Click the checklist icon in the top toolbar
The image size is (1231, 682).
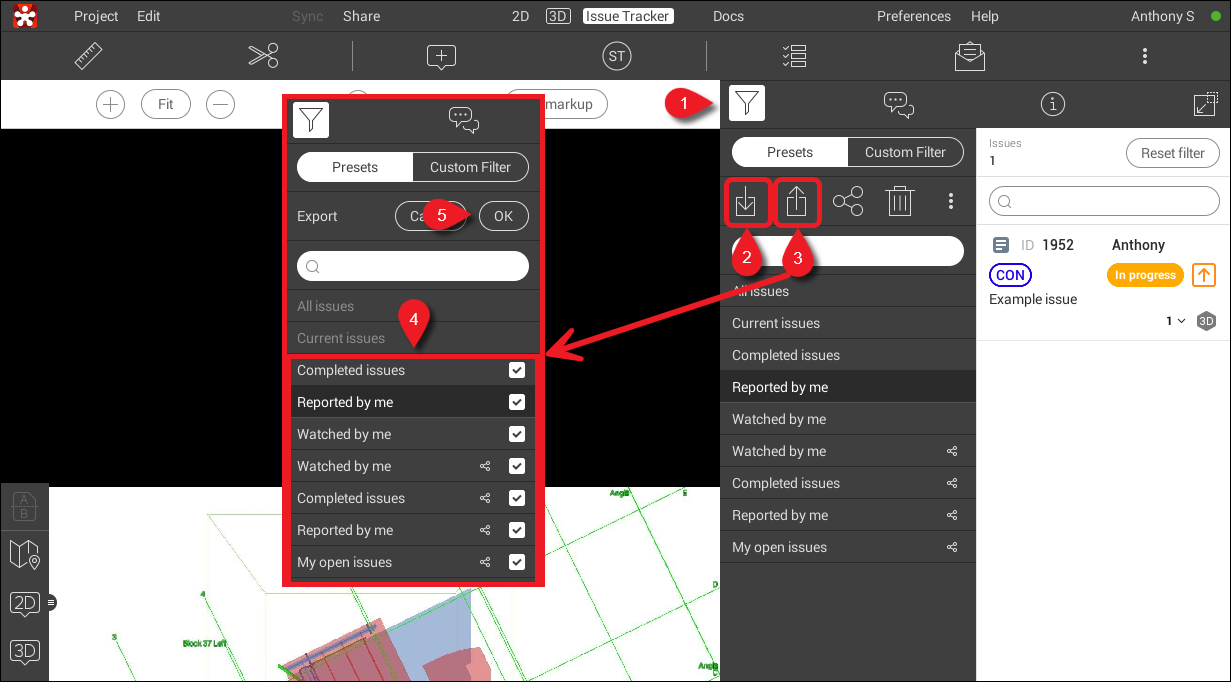(x=794, y=55)
